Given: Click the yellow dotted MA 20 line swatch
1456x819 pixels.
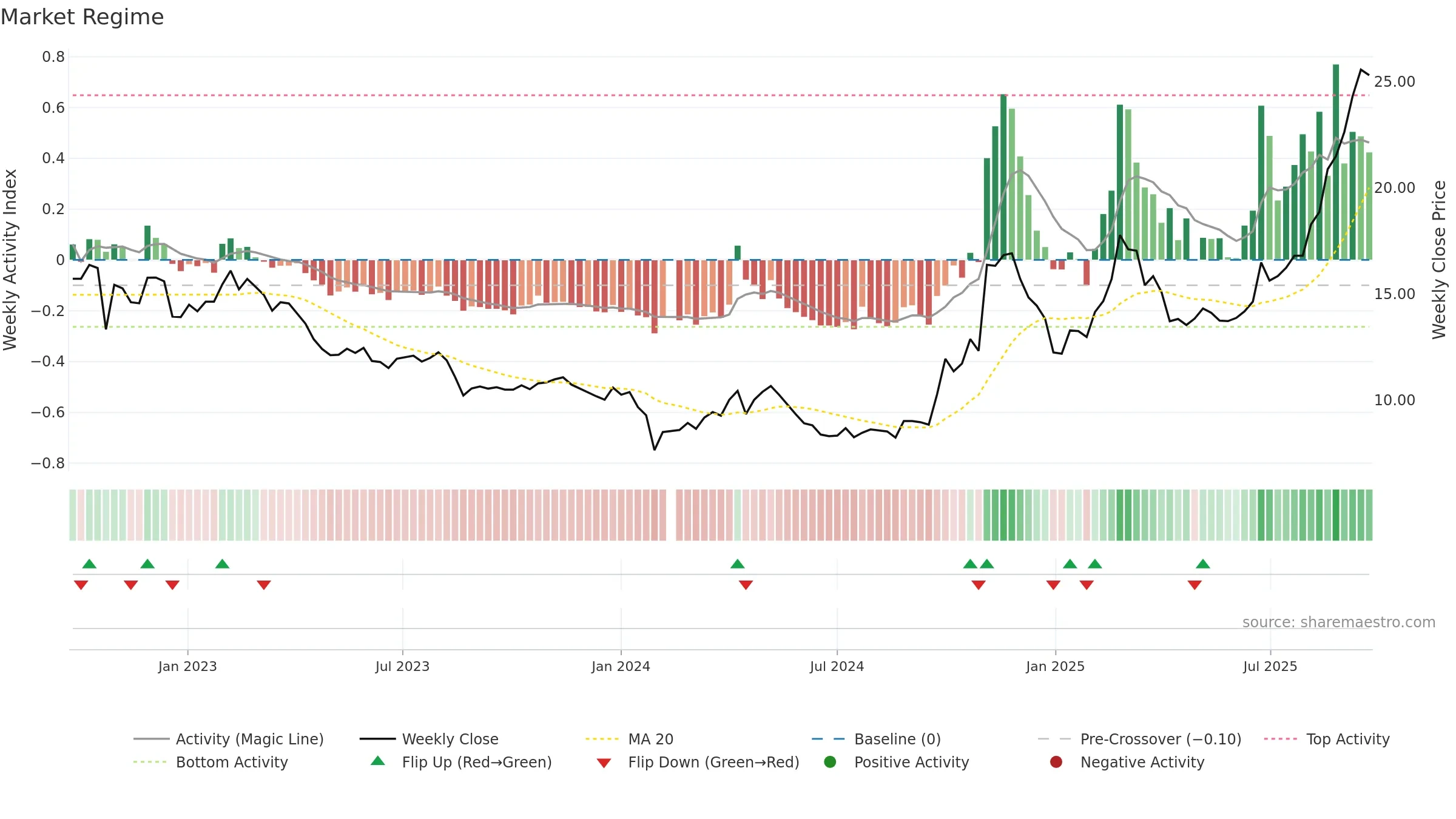Looking at the screenshot, I should (x=602, y=739).
